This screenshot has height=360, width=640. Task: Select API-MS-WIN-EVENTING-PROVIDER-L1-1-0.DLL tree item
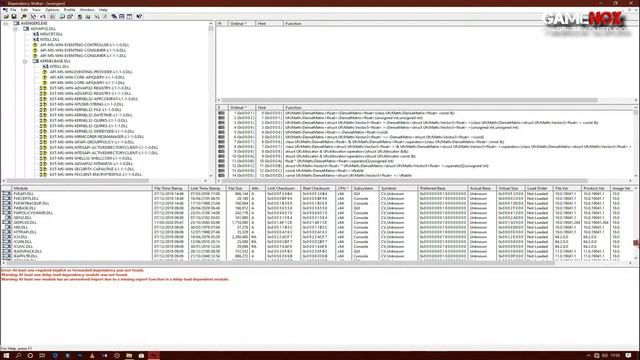pyautogui.click(x=91, y=72)
